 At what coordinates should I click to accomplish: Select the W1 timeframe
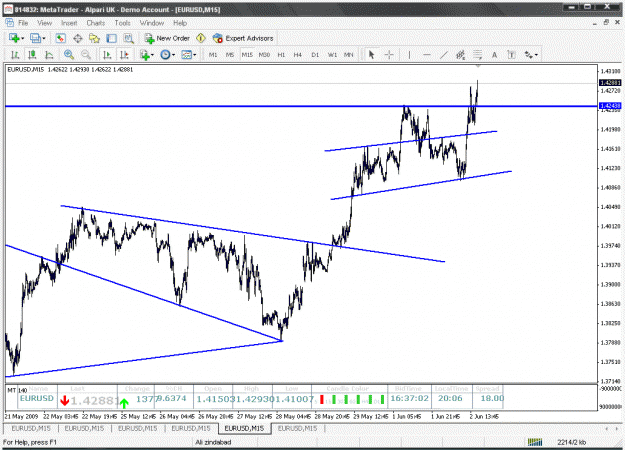[x=332, y=55]
